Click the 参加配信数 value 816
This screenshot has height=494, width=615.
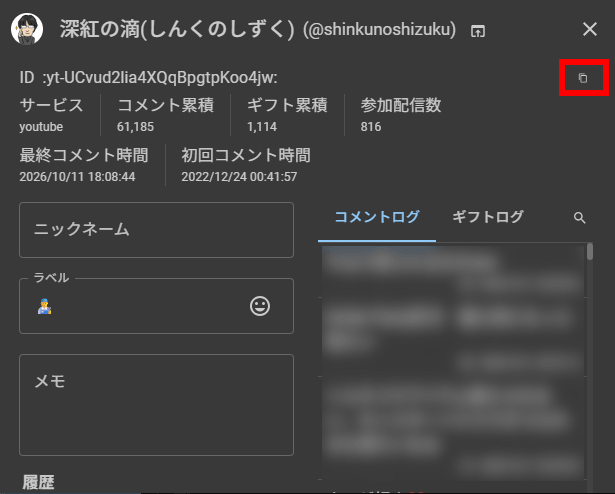pos(371,127)
